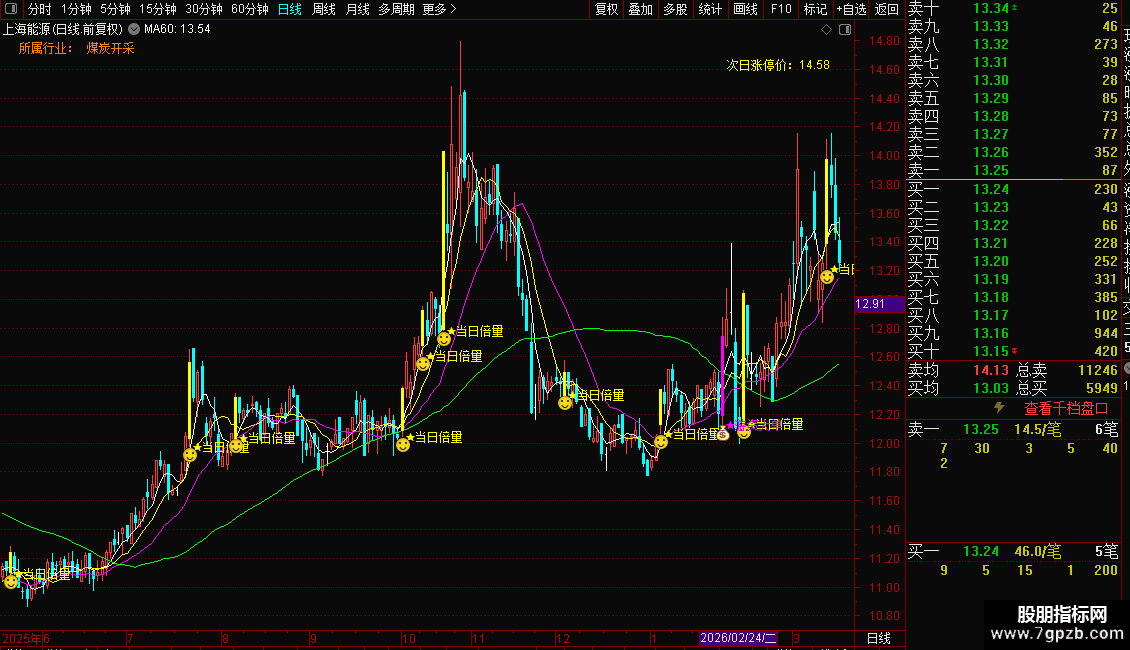
Task: Click the December smiley marker near 12.30
Action: point(566,403)
